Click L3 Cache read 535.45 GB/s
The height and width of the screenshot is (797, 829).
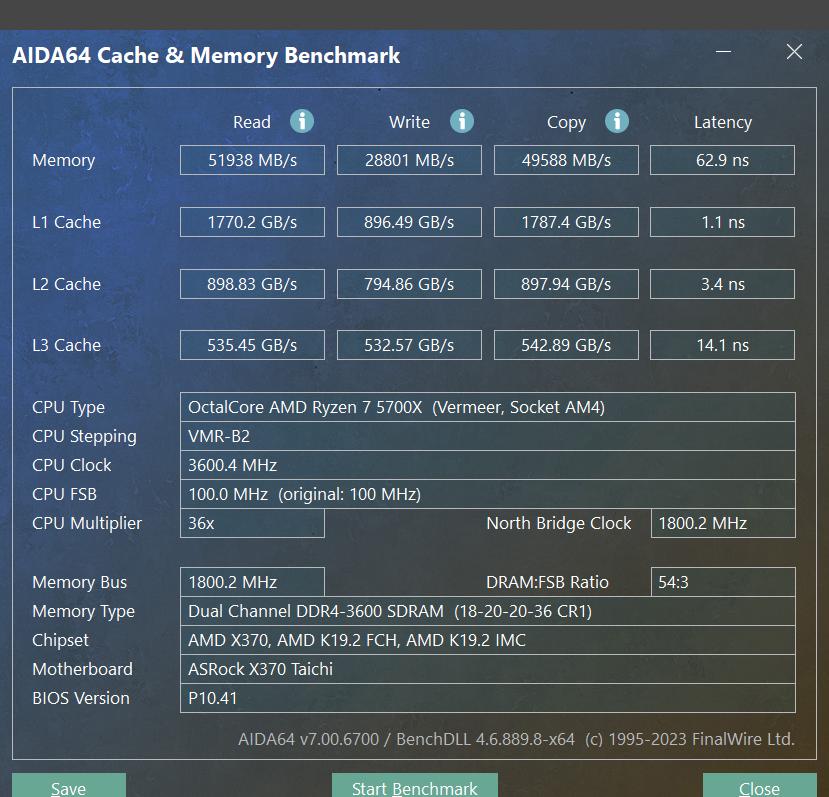(x=252, y=345)
